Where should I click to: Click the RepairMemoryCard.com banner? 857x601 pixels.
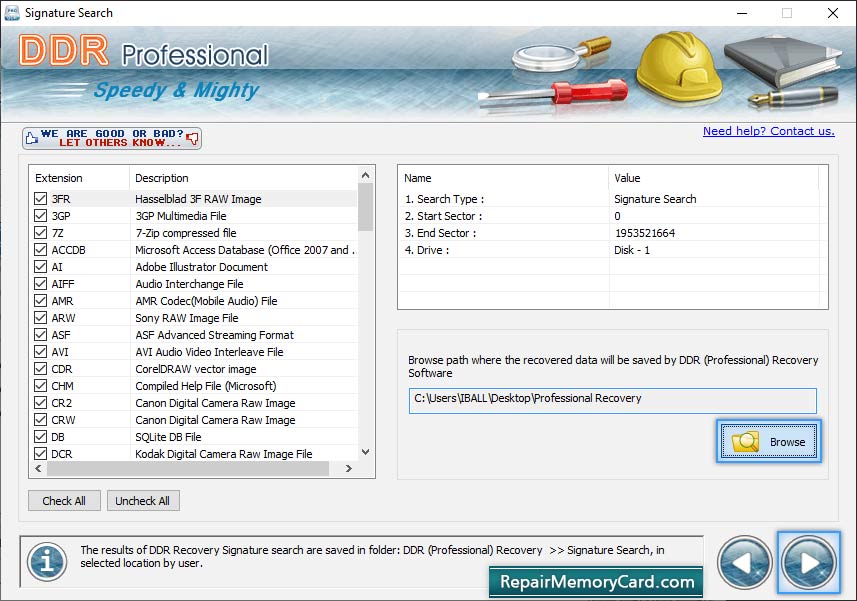(596, 582)
